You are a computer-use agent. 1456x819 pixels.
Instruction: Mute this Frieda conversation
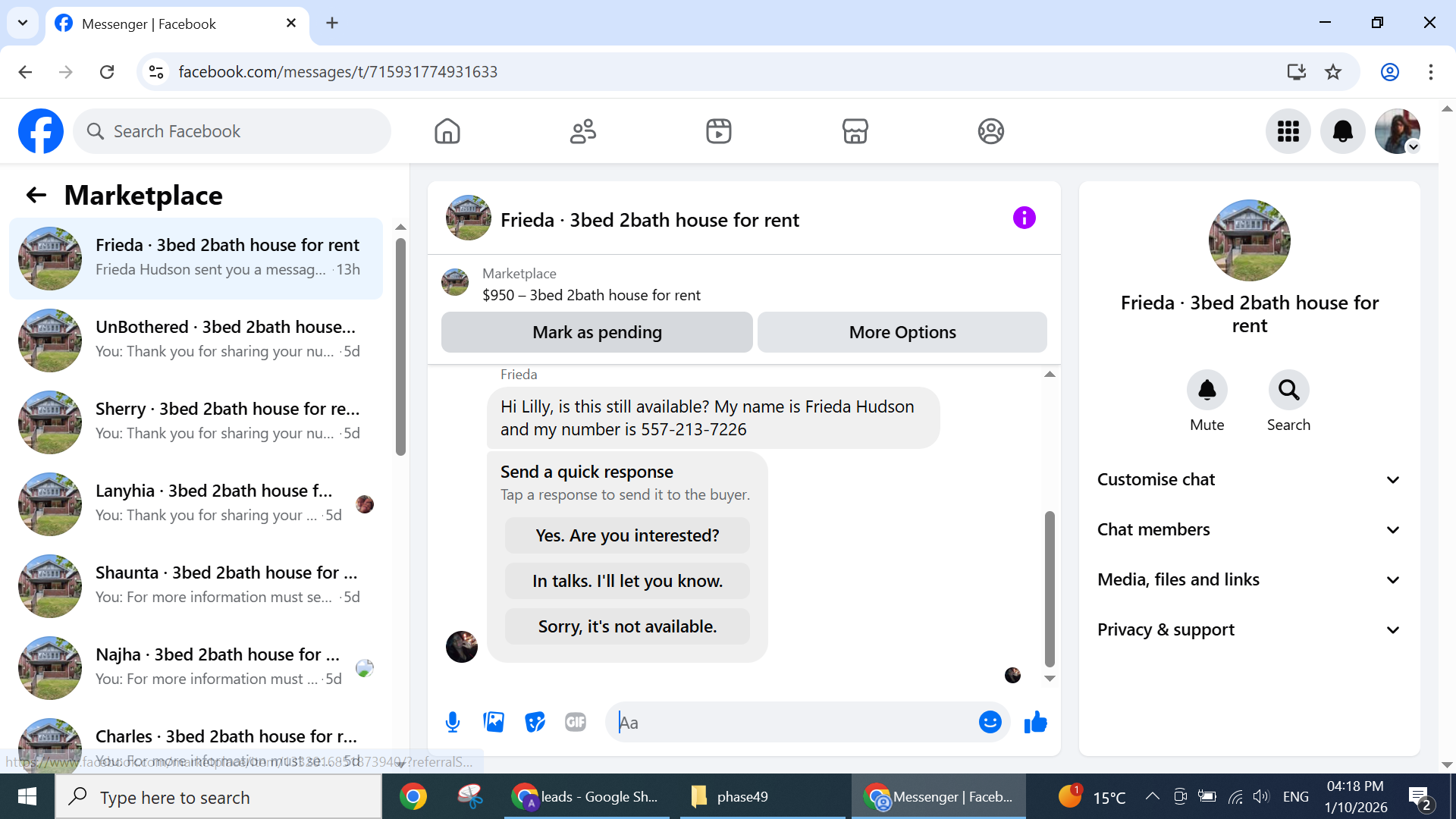click(1207, 391)
